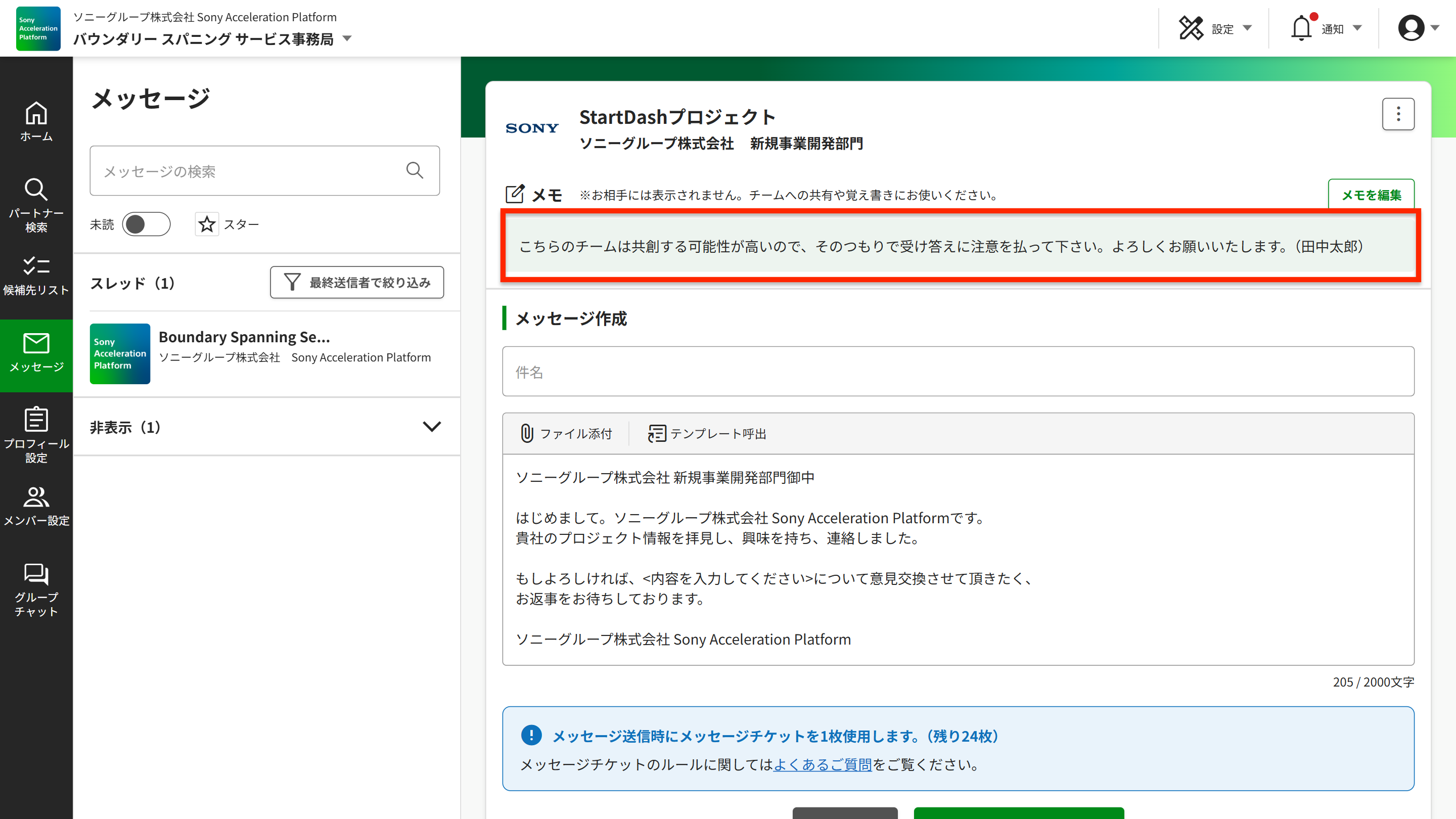
Task: Click the message search magnifier icon
Action: tap(415, 171)
